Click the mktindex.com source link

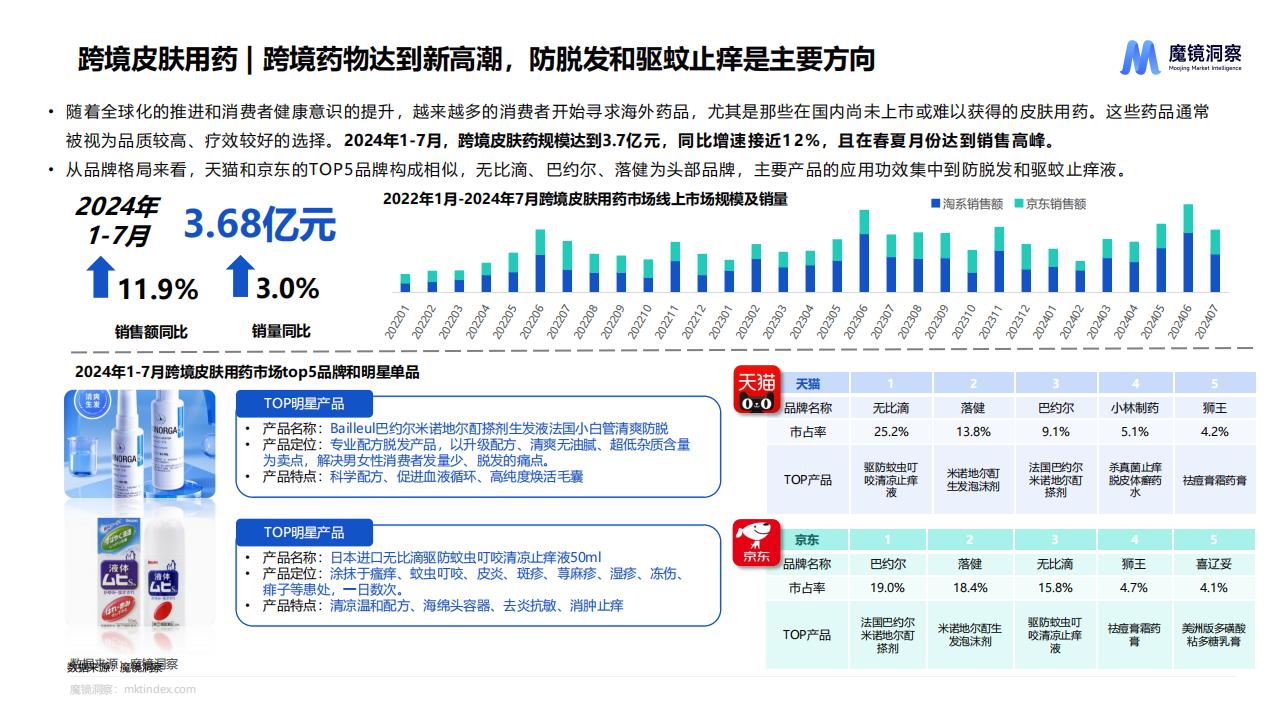132,689
